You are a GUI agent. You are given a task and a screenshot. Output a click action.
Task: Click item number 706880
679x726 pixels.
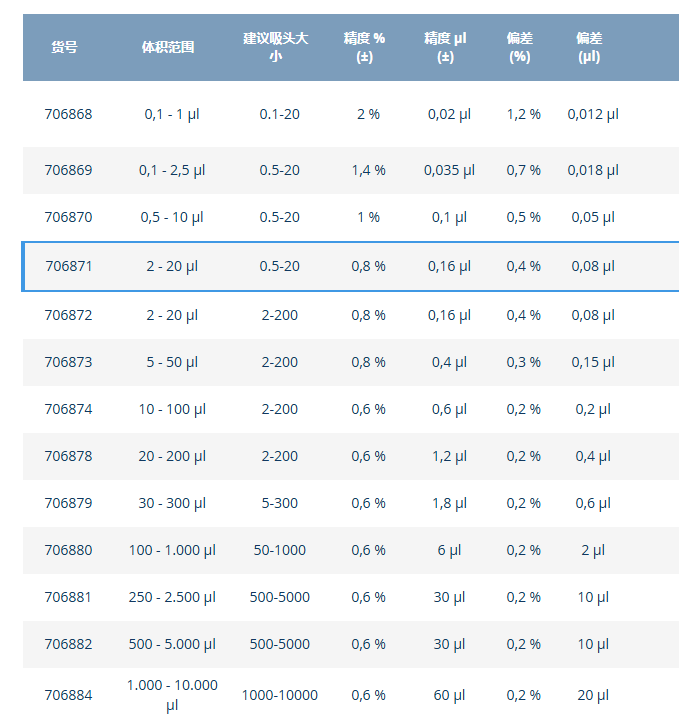(68, 550)
